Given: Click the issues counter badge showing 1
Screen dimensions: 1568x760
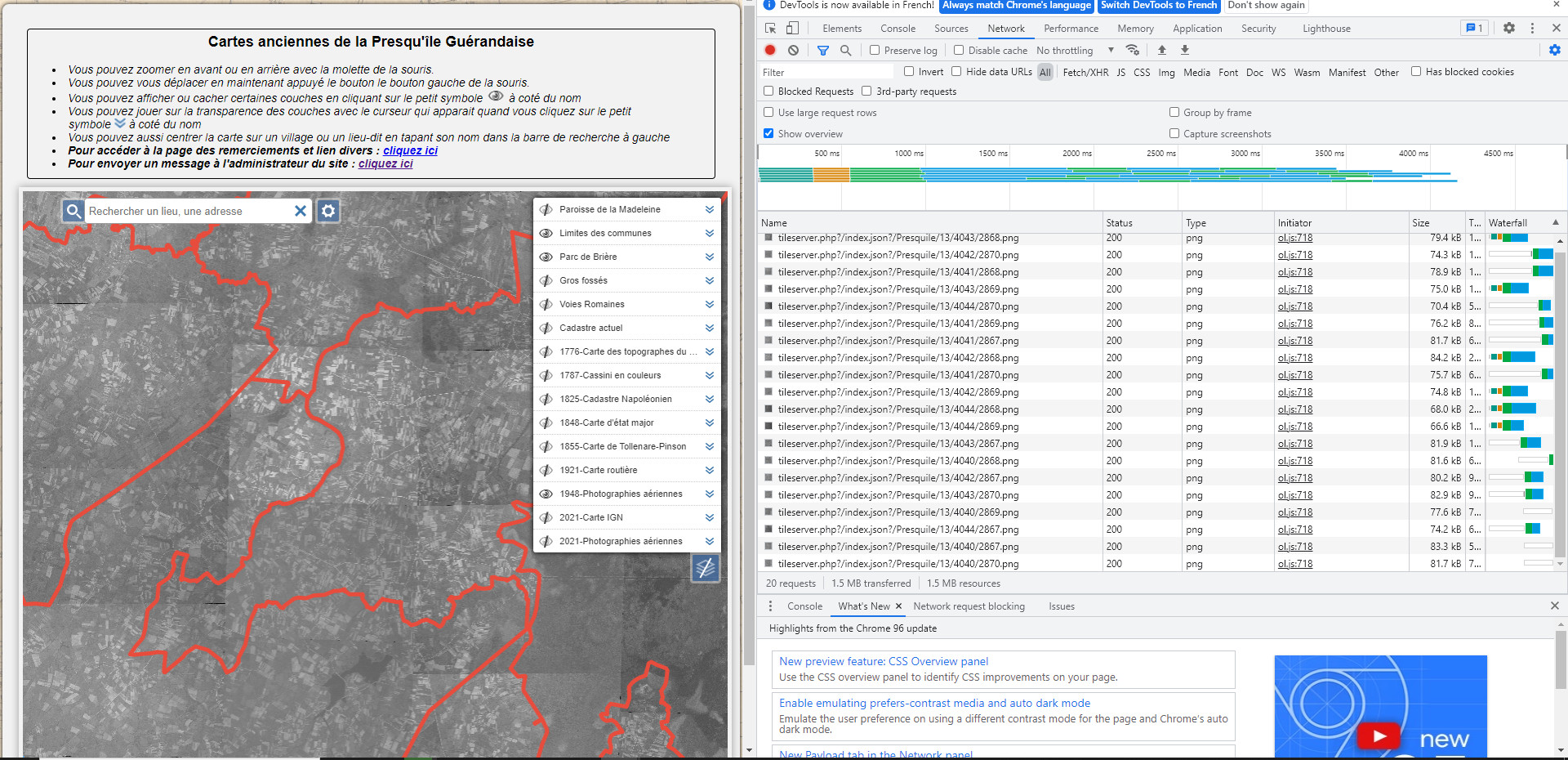Looking at the screenshot, I should click(x=1474, y=28).
